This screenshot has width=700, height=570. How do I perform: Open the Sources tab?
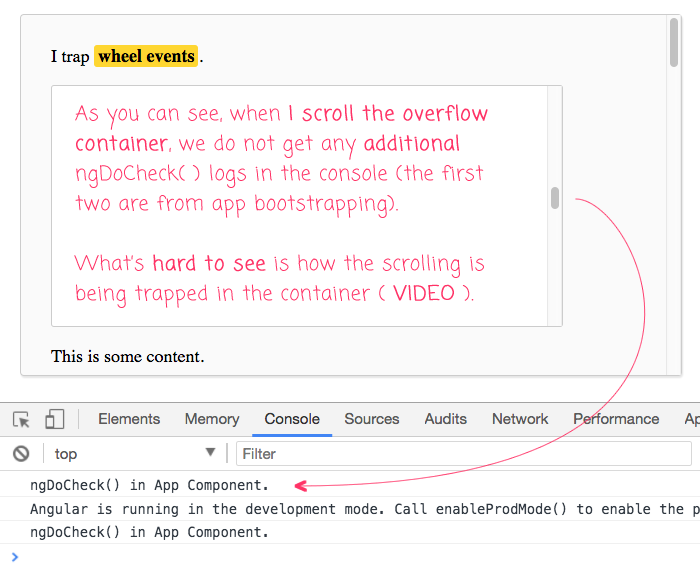371,419
